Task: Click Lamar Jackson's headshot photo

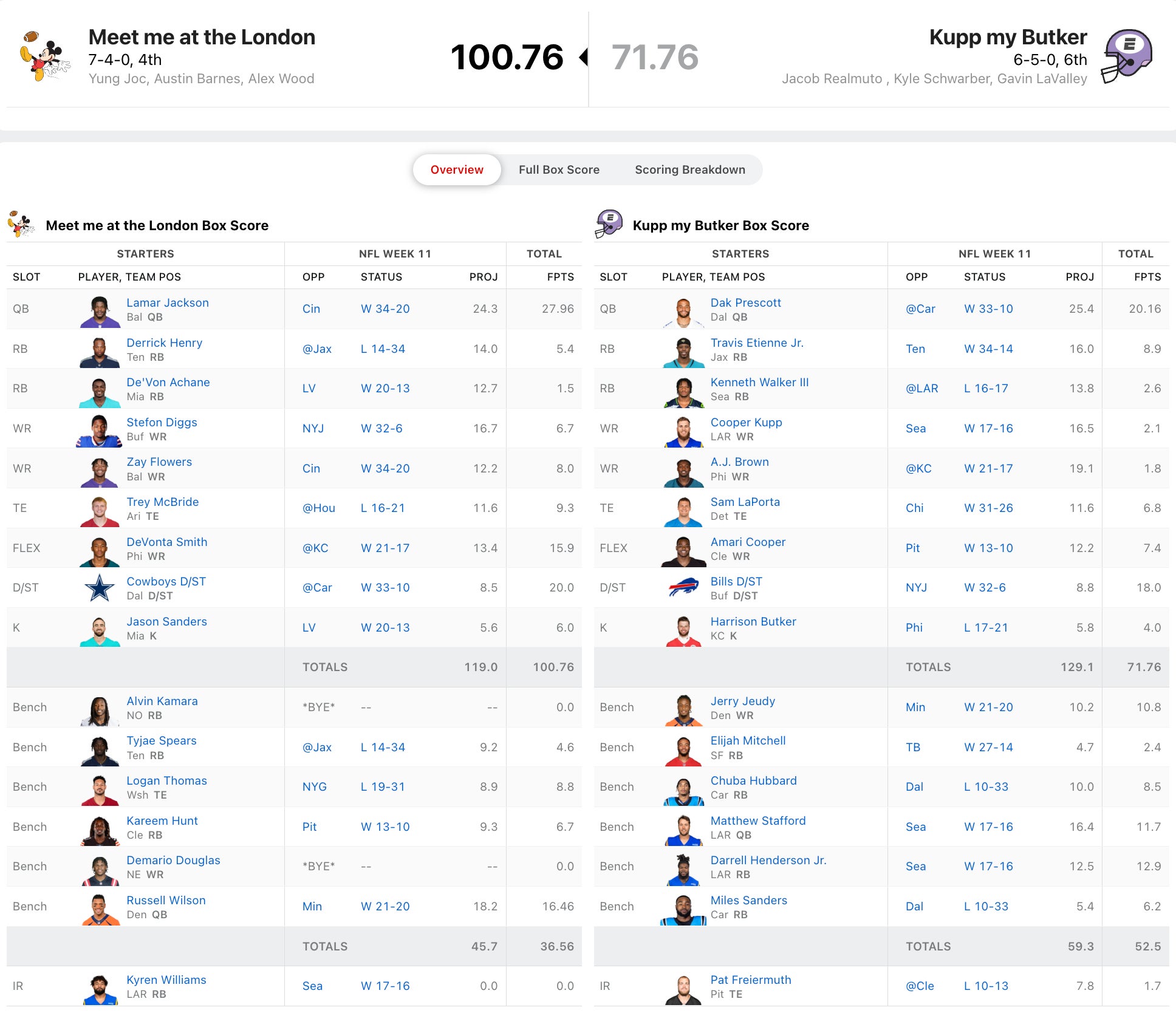Action: click(100, 311)
